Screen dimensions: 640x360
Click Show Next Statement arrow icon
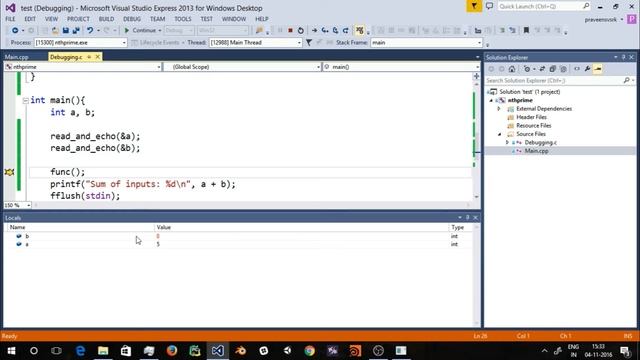point(314,31)
